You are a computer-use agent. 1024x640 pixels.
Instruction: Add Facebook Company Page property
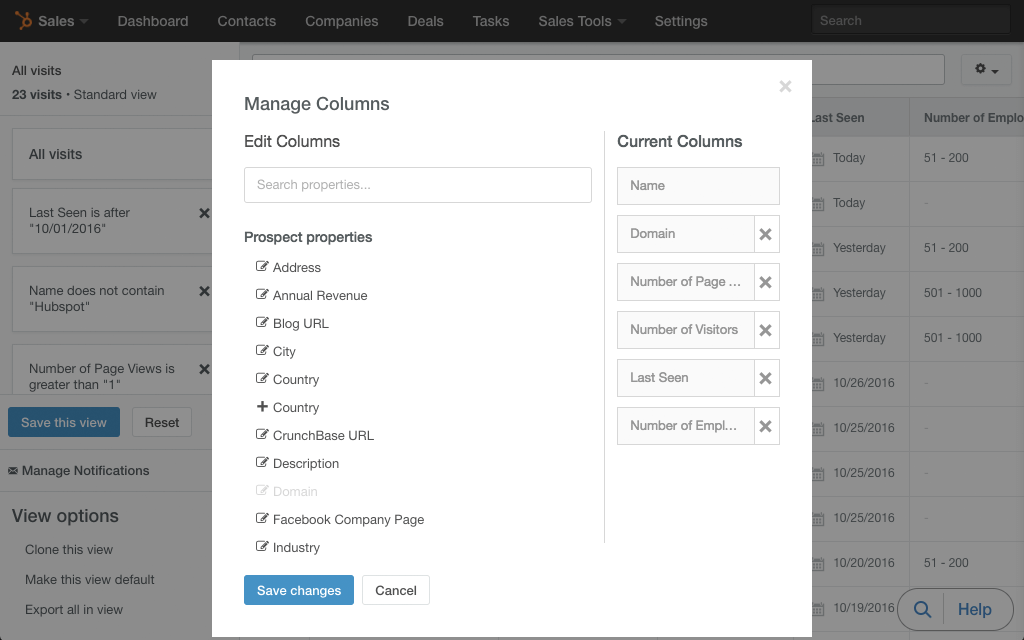click(x=348, y=520)
